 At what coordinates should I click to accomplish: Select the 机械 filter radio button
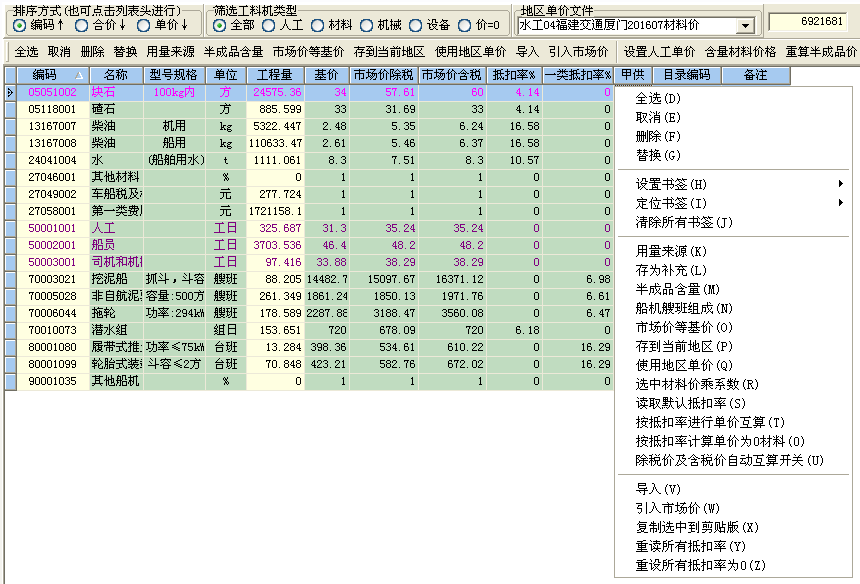(x=367, y=25)
